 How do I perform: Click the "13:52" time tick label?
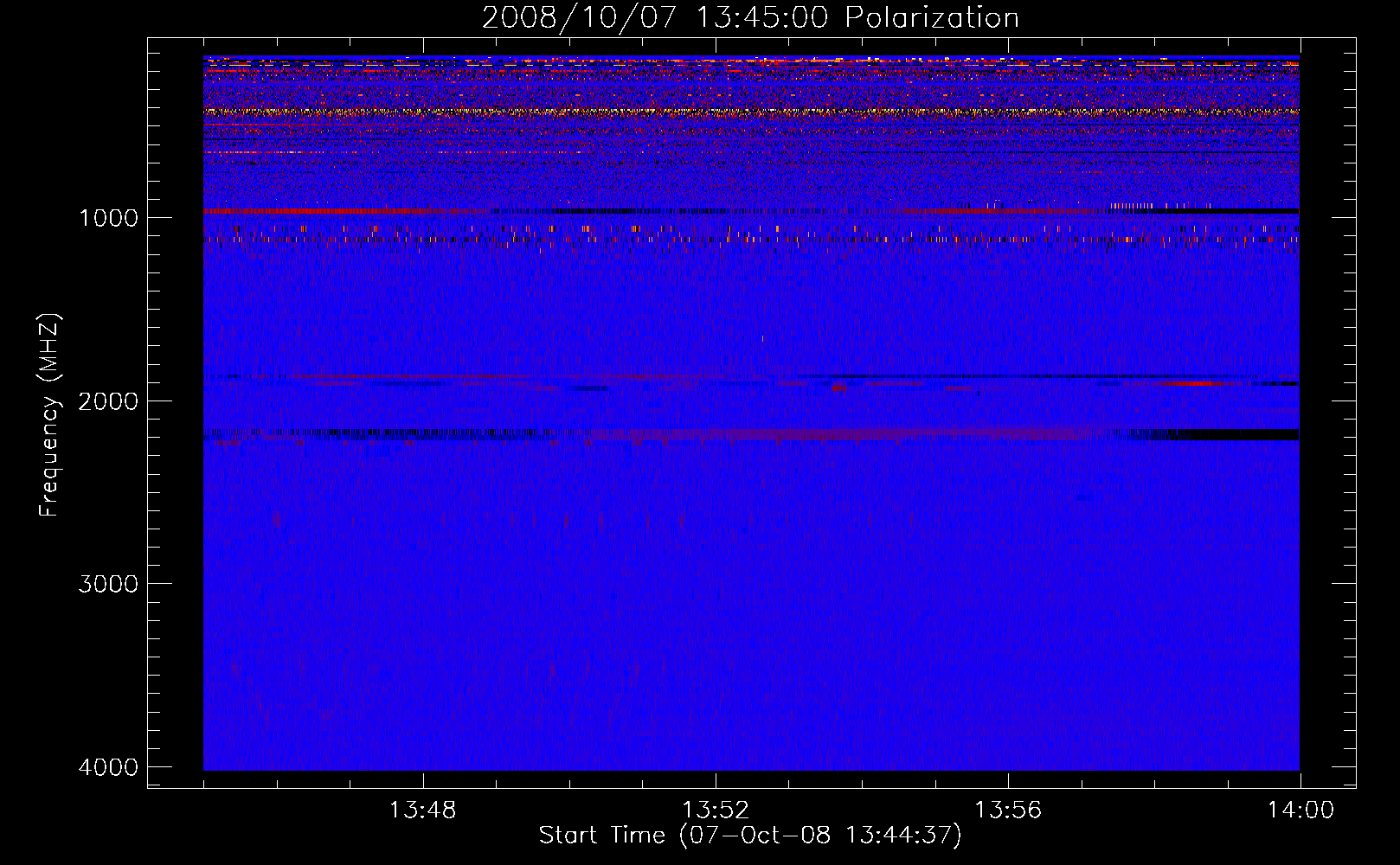click(x=715, y=810)
